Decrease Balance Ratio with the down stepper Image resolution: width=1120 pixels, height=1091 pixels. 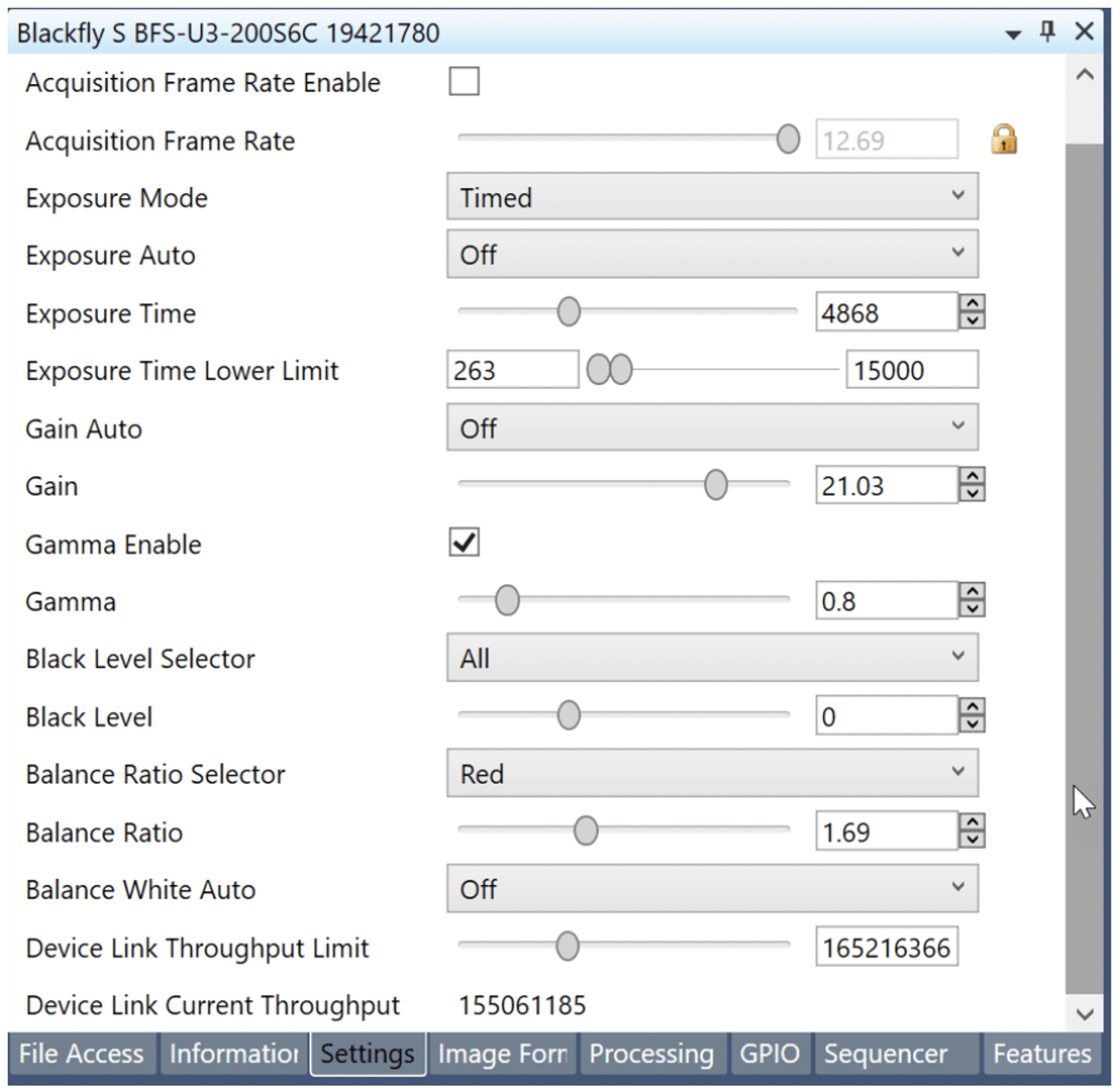click(x=973, y=839)
